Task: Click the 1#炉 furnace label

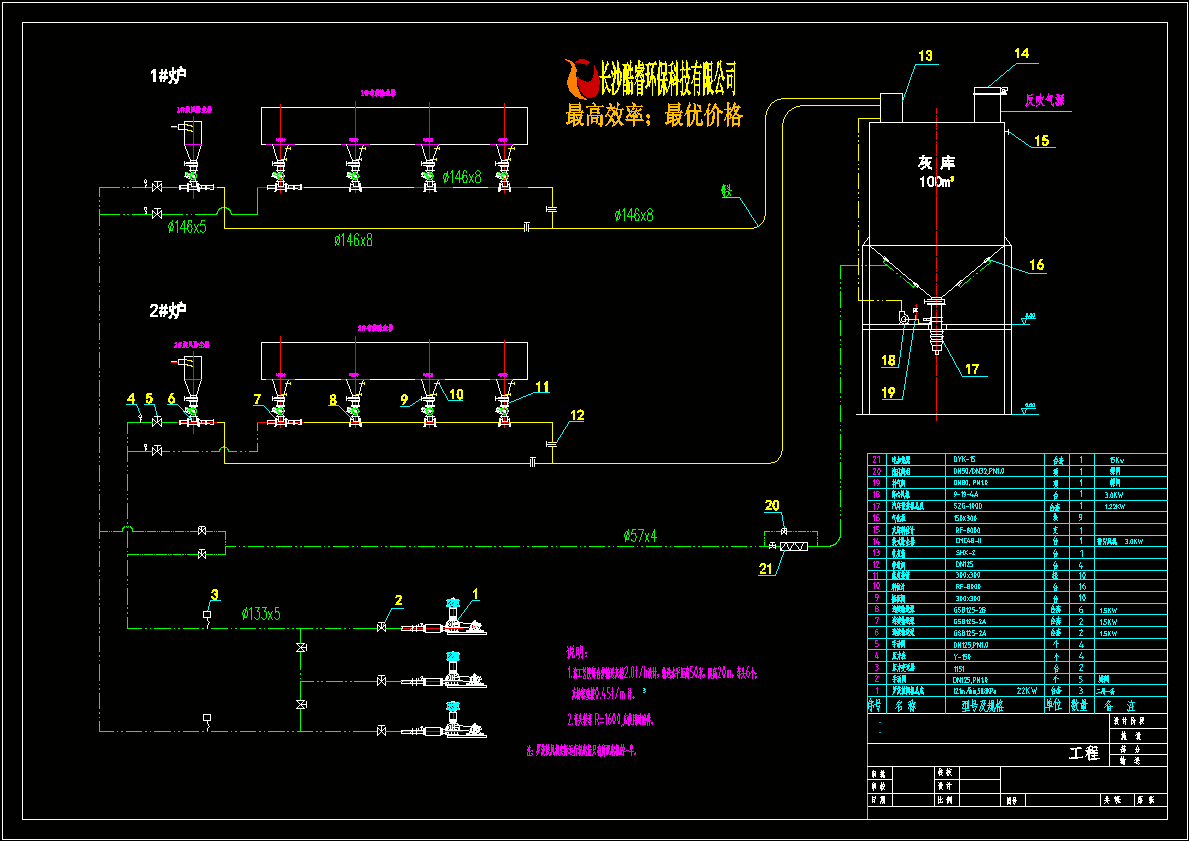Action: coord(168,76)
